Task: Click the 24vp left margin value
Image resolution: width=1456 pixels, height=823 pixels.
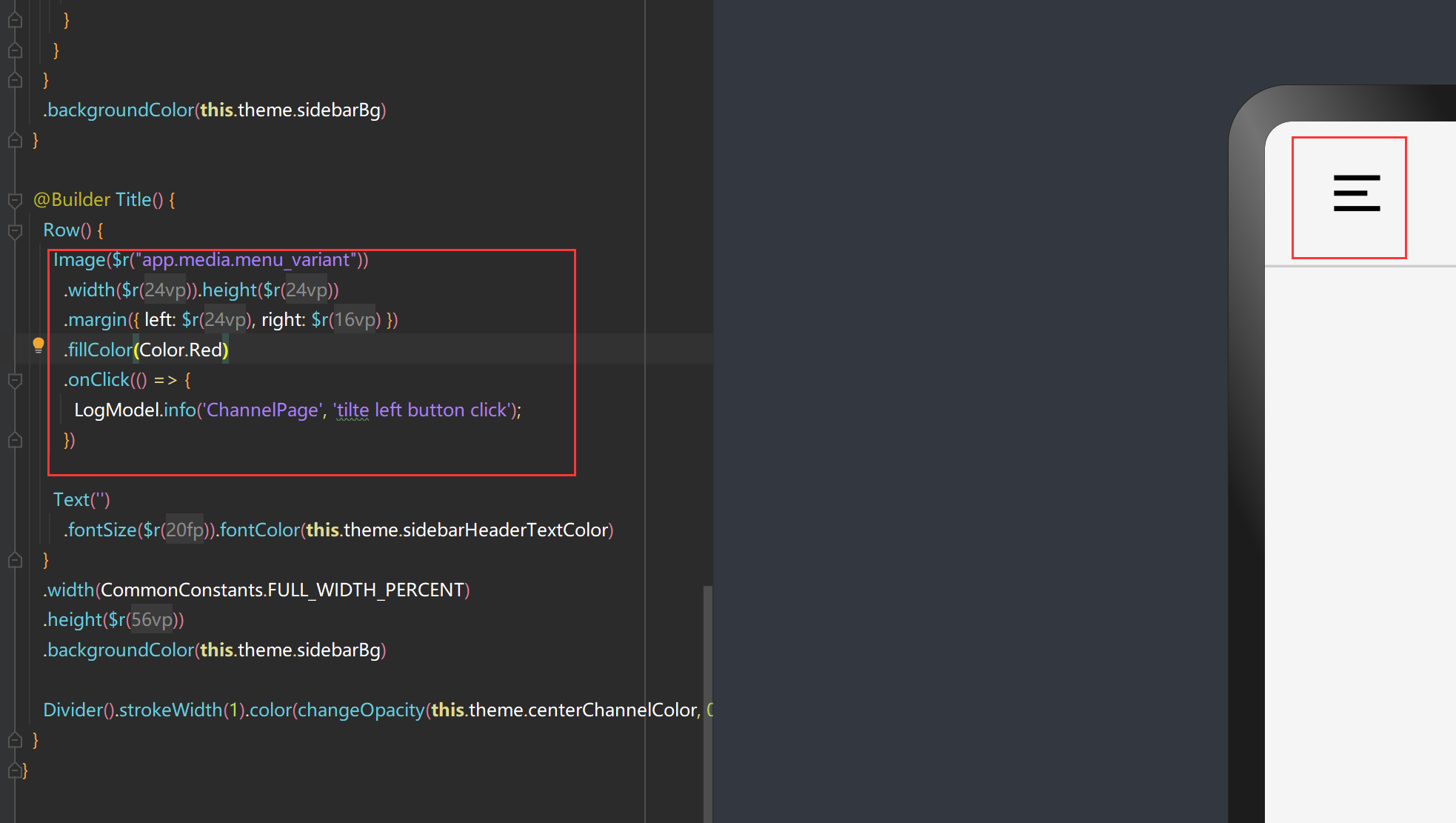Action: (x=224, y=320)
